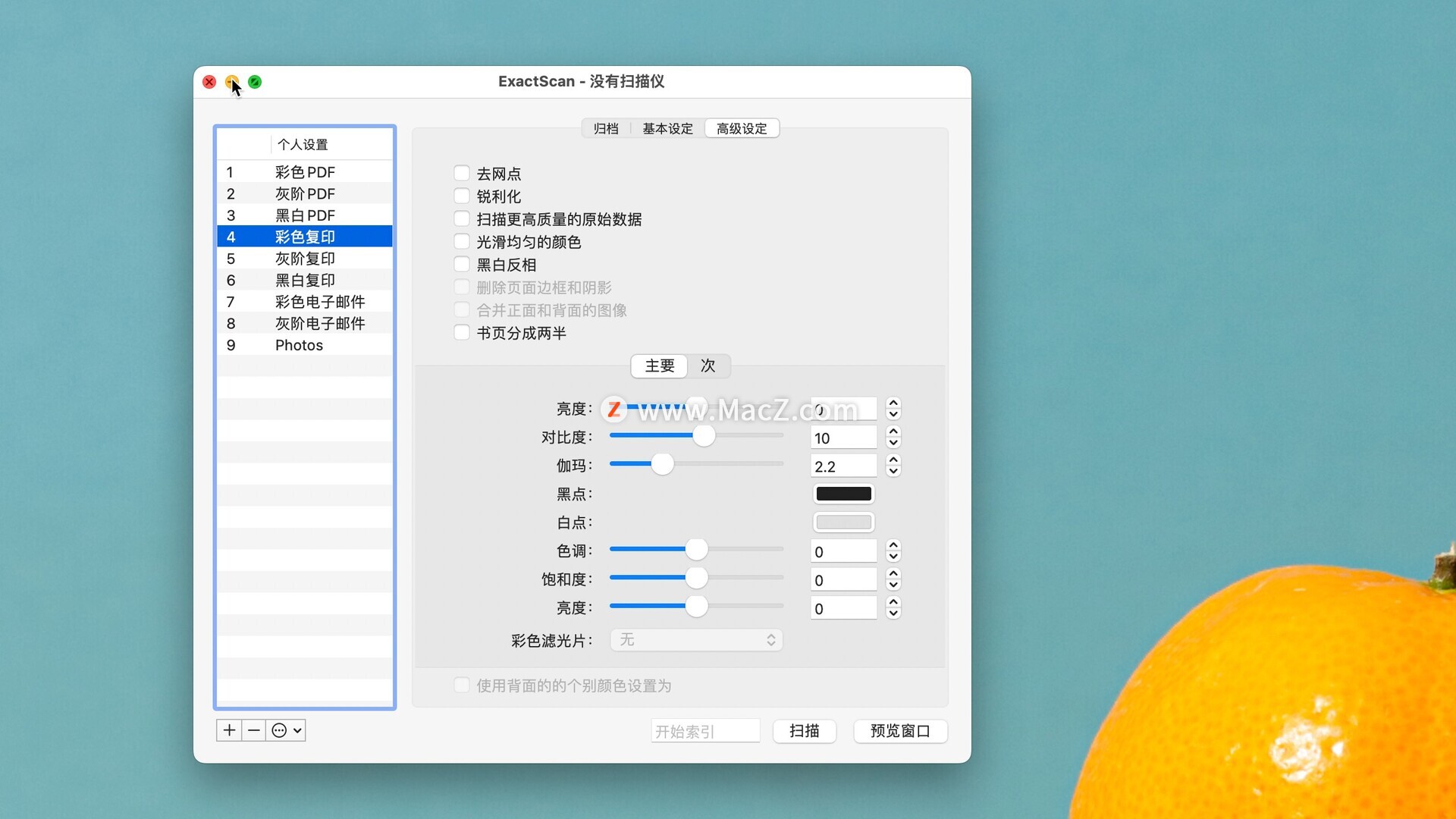Click the 扫描 button
Screen dimensions: 1456x819
point(805,731)
